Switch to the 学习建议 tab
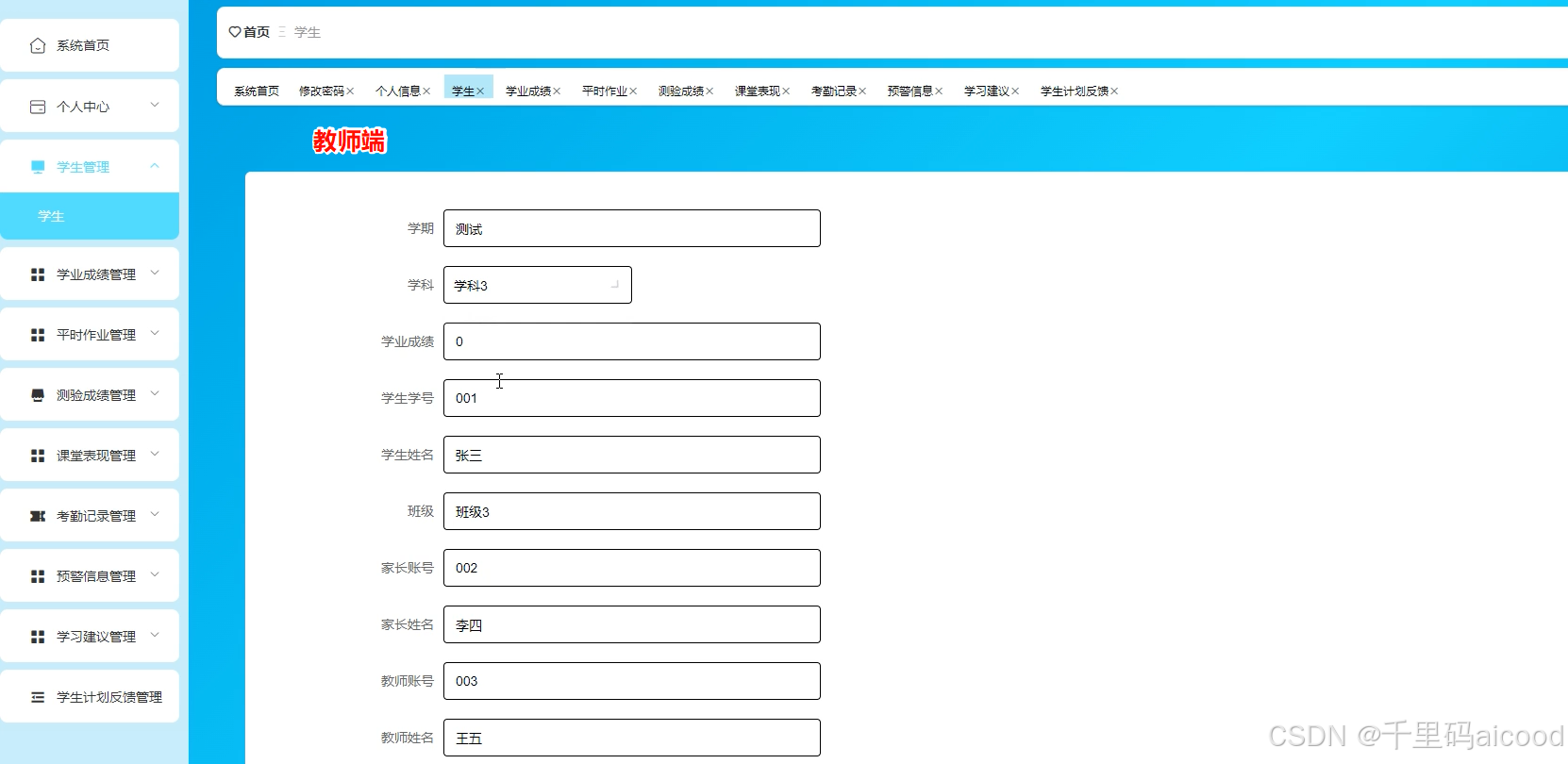 987,91
